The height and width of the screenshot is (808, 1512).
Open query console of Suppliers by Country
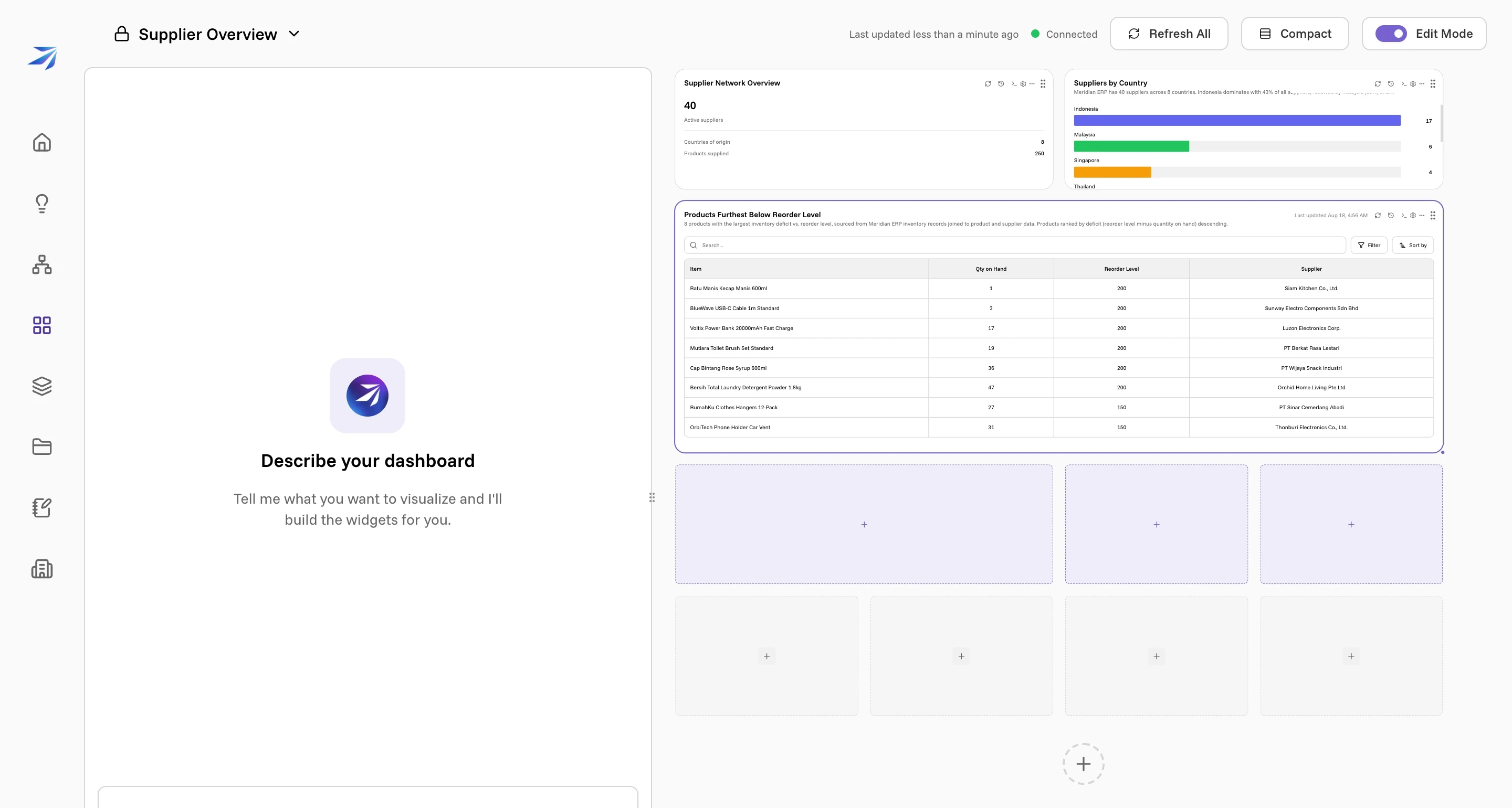tap(1403, 84)
